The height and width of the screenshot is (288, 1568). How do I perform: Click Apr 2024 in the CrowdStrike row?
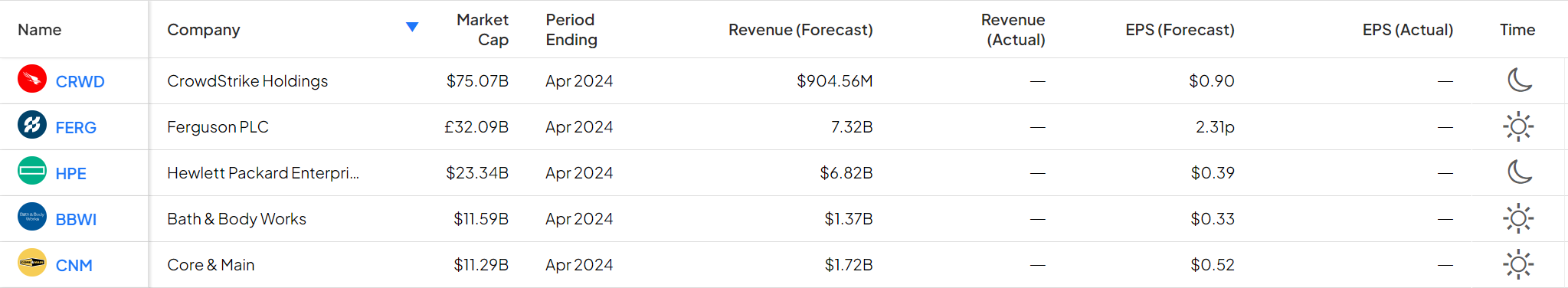[x=579, y=80]
